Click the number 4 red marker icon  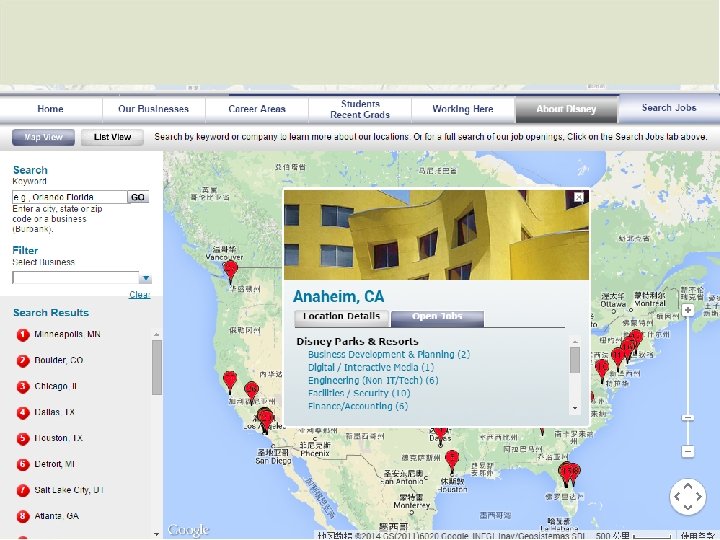tap(23, 413)
